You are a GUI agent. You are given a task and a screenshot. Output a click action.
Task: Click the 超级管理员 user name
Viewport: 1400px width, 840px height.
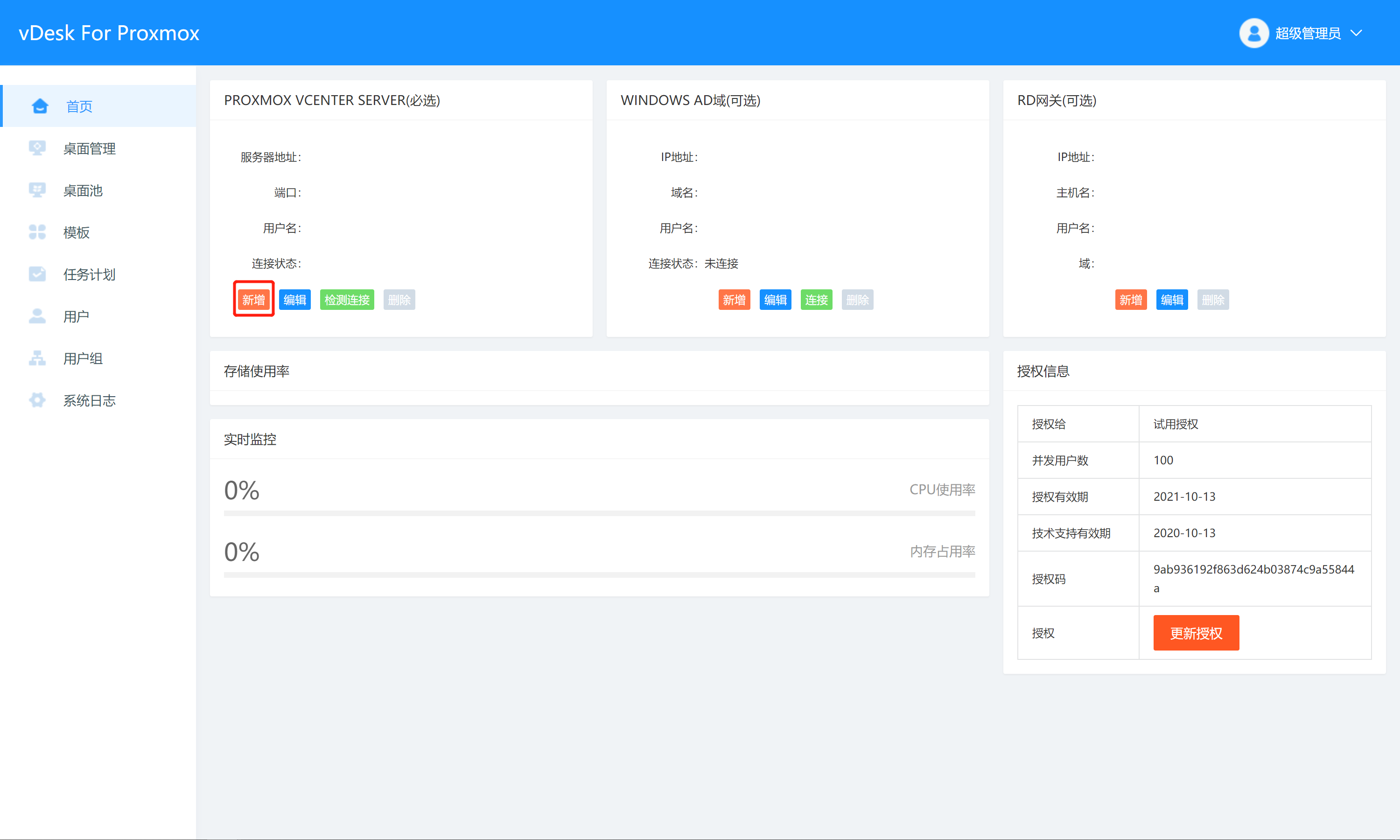(1308, 34)
